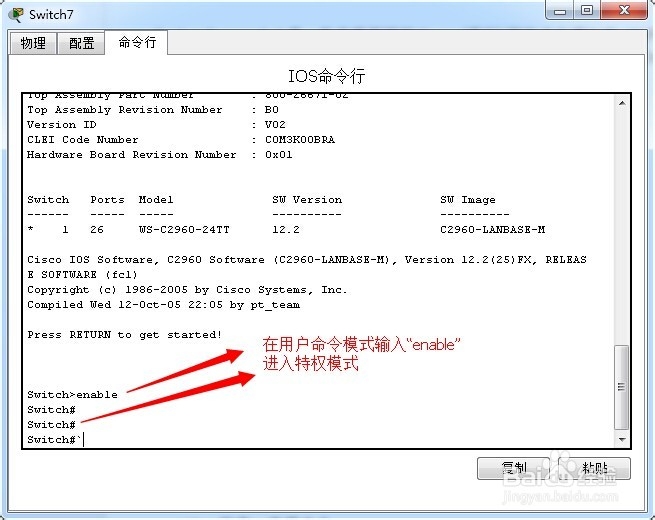The width and height of the screenshot is (655, 520).
Task: Click the 'SW Image' column header
Action: pyautogui.click(x=468, y=200)
